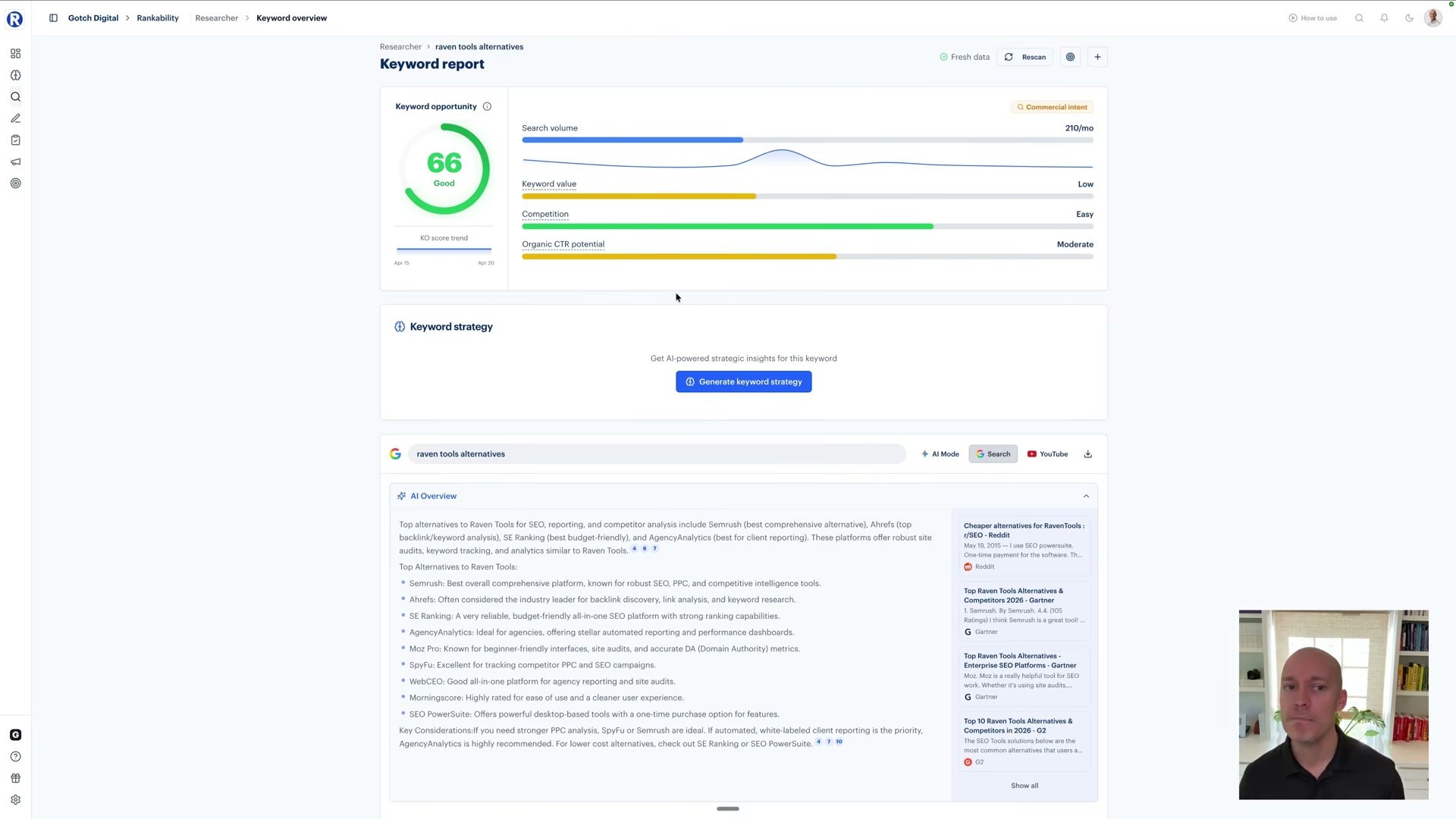Click the 210/mo search volume value
This screenshot has width=1456, height=819.
[1079, 128]
